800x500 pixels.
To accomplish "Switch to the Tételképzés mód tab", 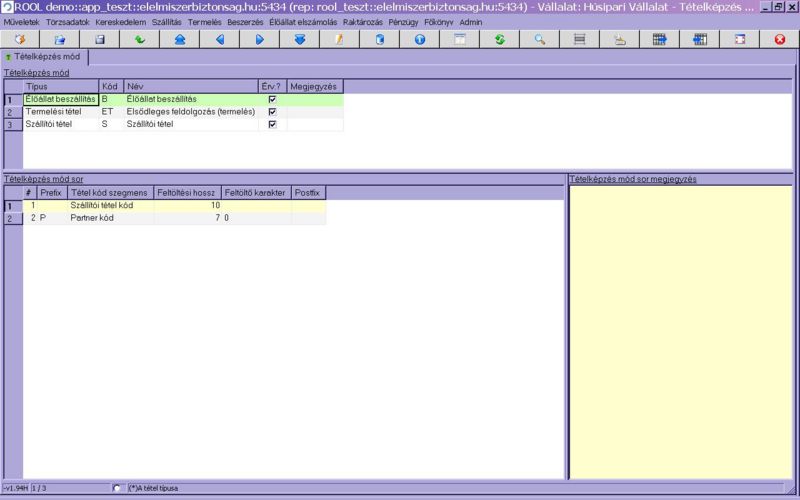I will (44, 58).
